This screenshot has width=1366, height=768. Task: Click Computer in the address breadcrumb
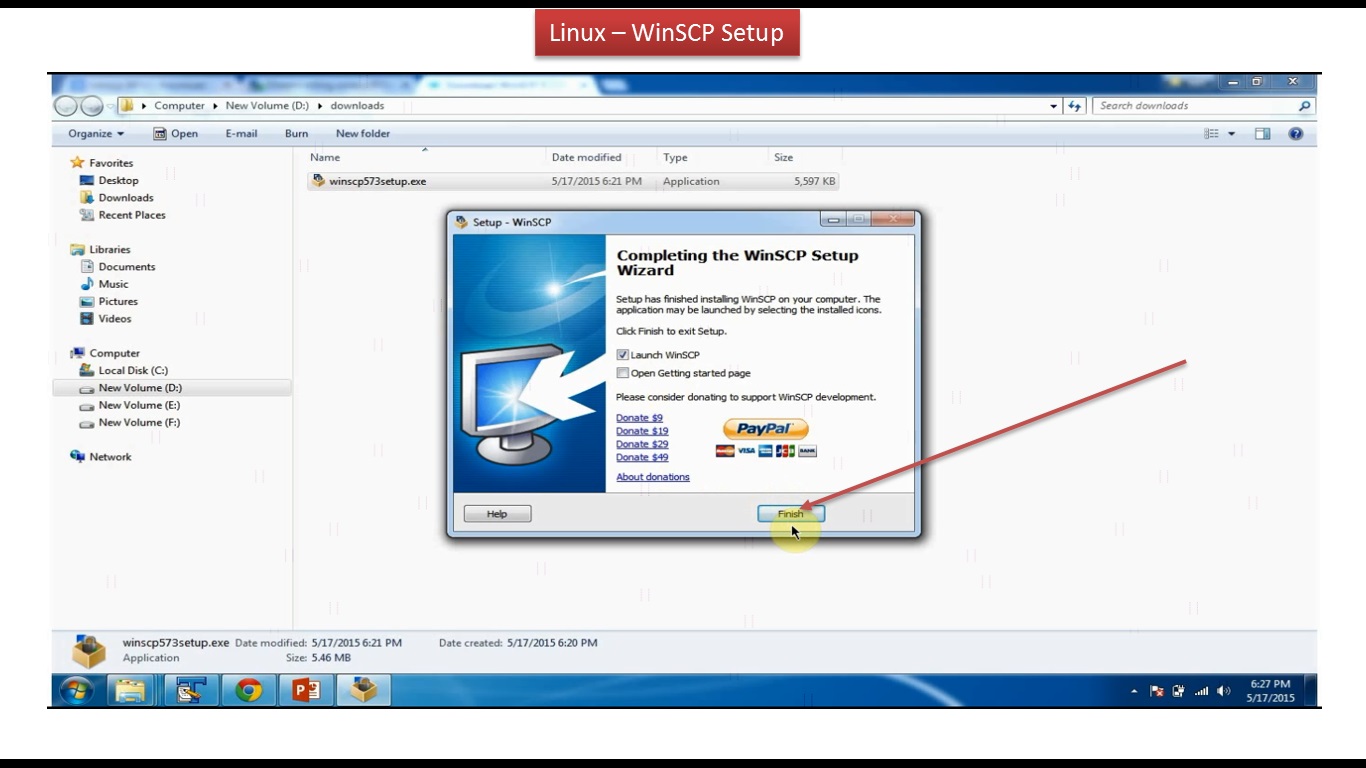(x=179, y=105)
